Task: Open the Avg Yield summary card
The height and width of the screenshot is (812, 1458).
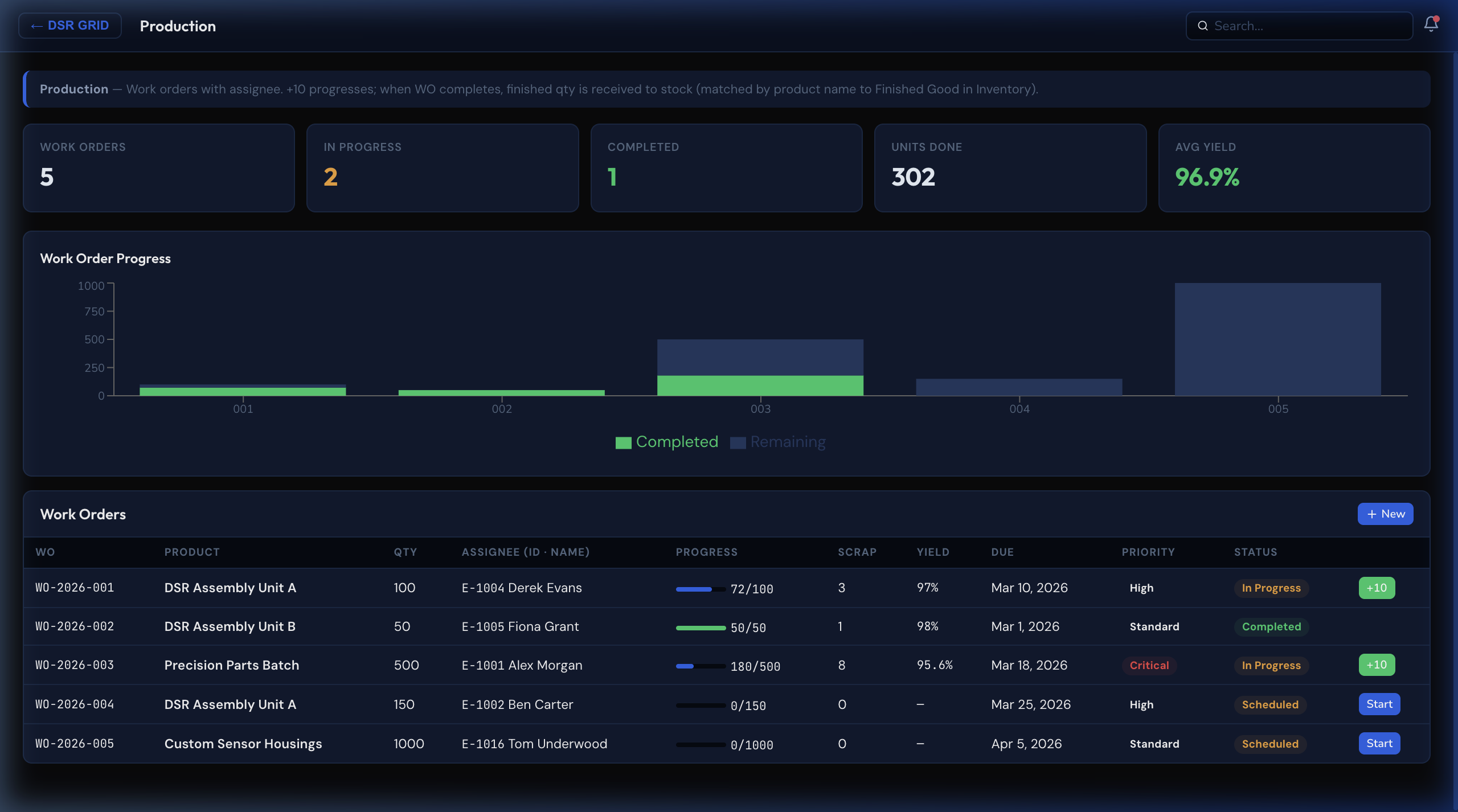Action: (x=1294, y=168)
